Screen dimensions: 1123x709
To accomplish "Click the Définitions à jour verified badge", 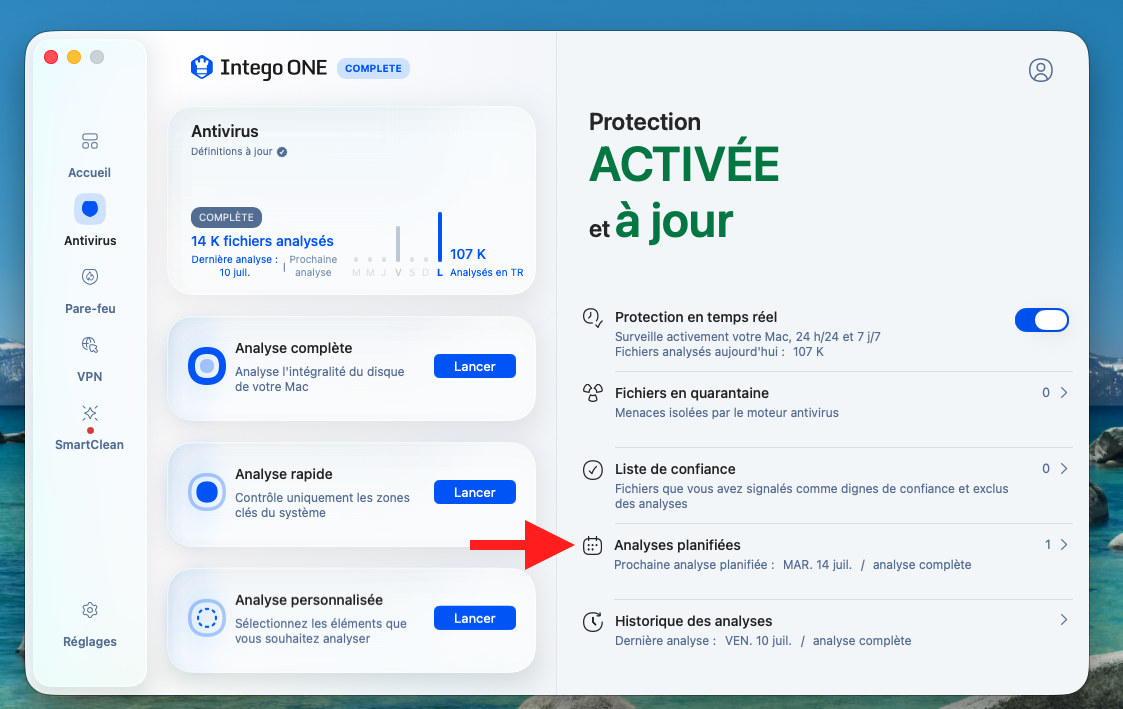I will [x=282, y=152].
